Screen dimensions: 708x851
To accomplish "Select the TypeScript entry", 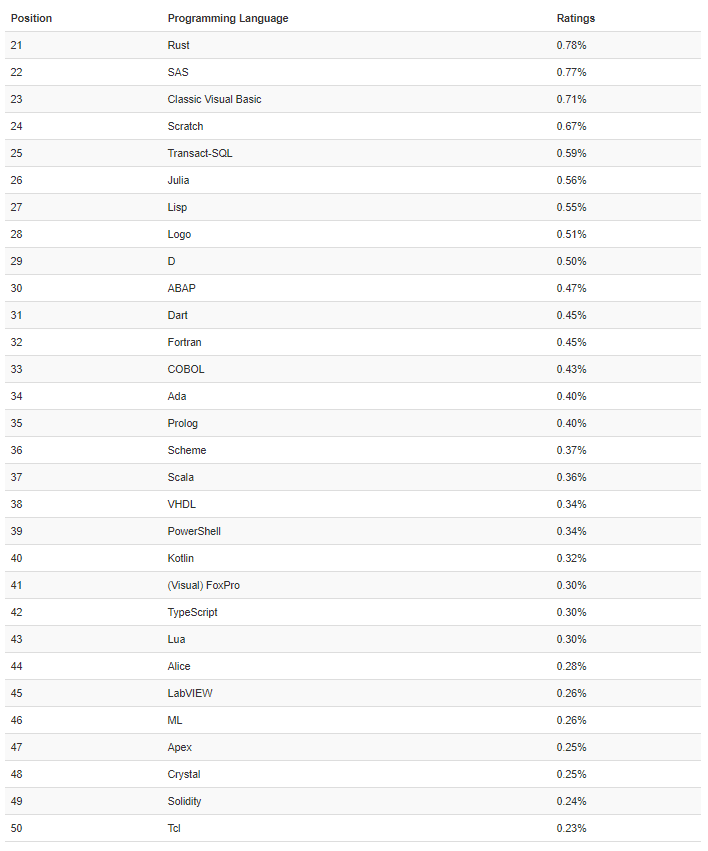I will tap(192, 612).
